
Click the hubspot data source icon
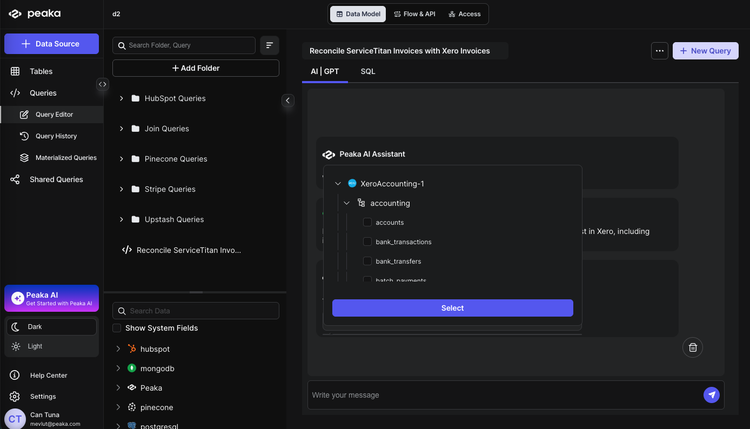(132, 349)
